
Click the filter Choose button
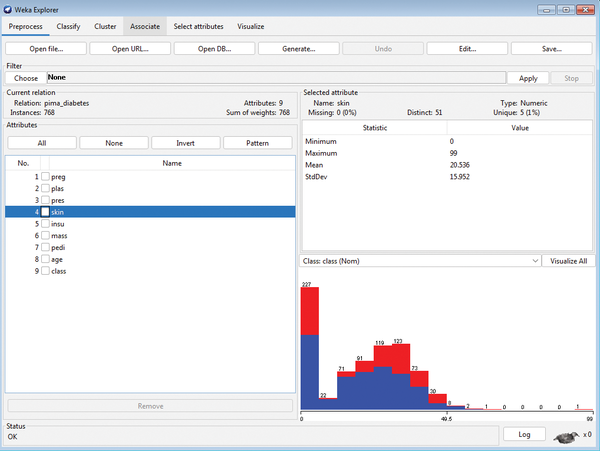(x=26, y=78)
